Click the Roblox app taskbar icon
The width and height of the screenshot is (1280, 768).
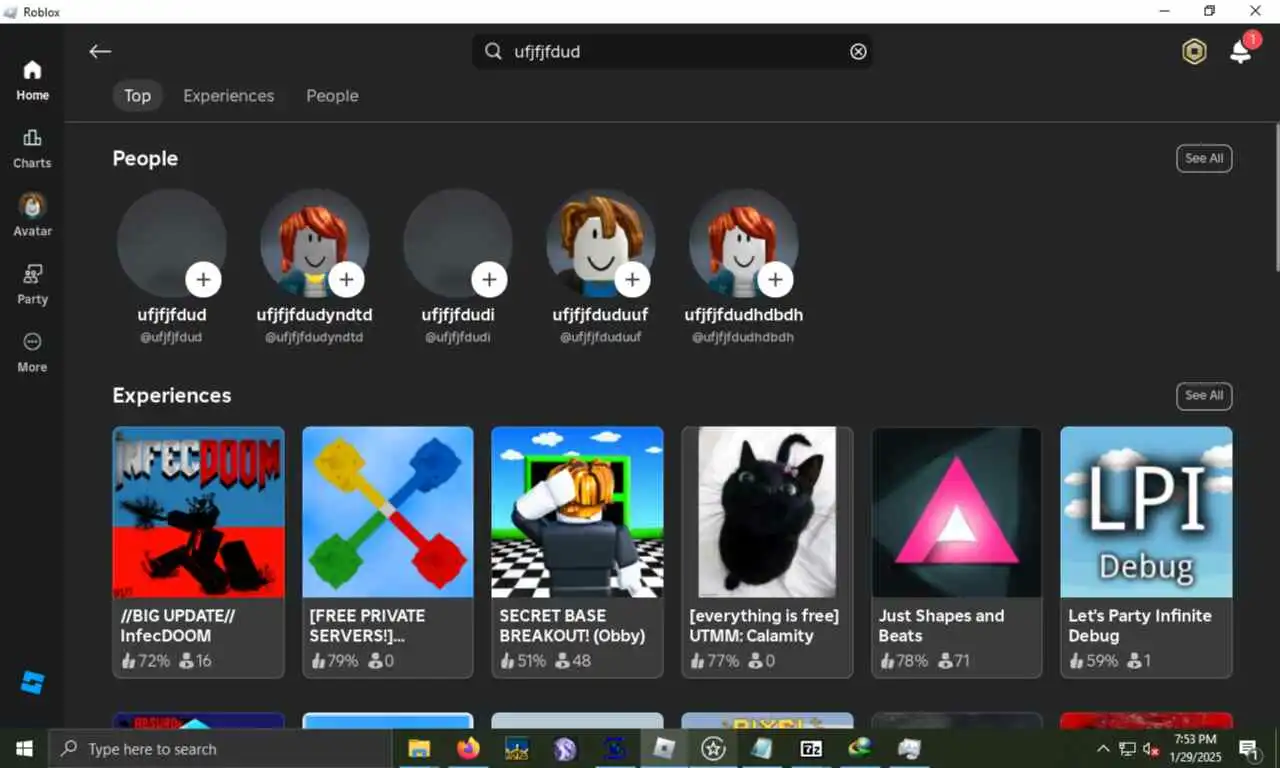click(x=664, y=749)
